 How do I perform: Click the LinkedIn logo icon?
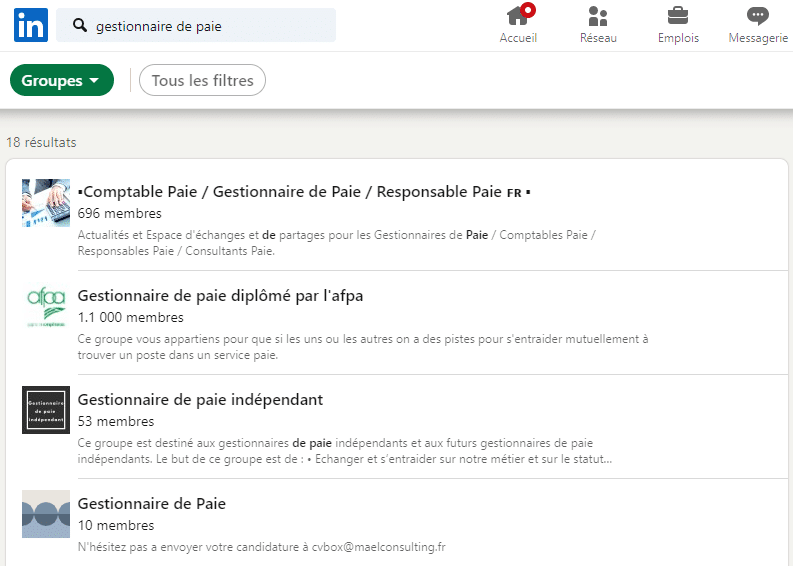tap(31, 25)
